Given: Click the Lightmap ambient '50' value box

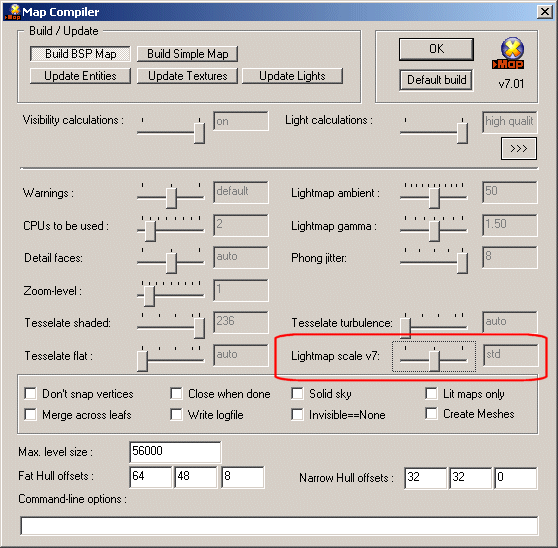Looking at the screenshot, I should tap(510, 192).
